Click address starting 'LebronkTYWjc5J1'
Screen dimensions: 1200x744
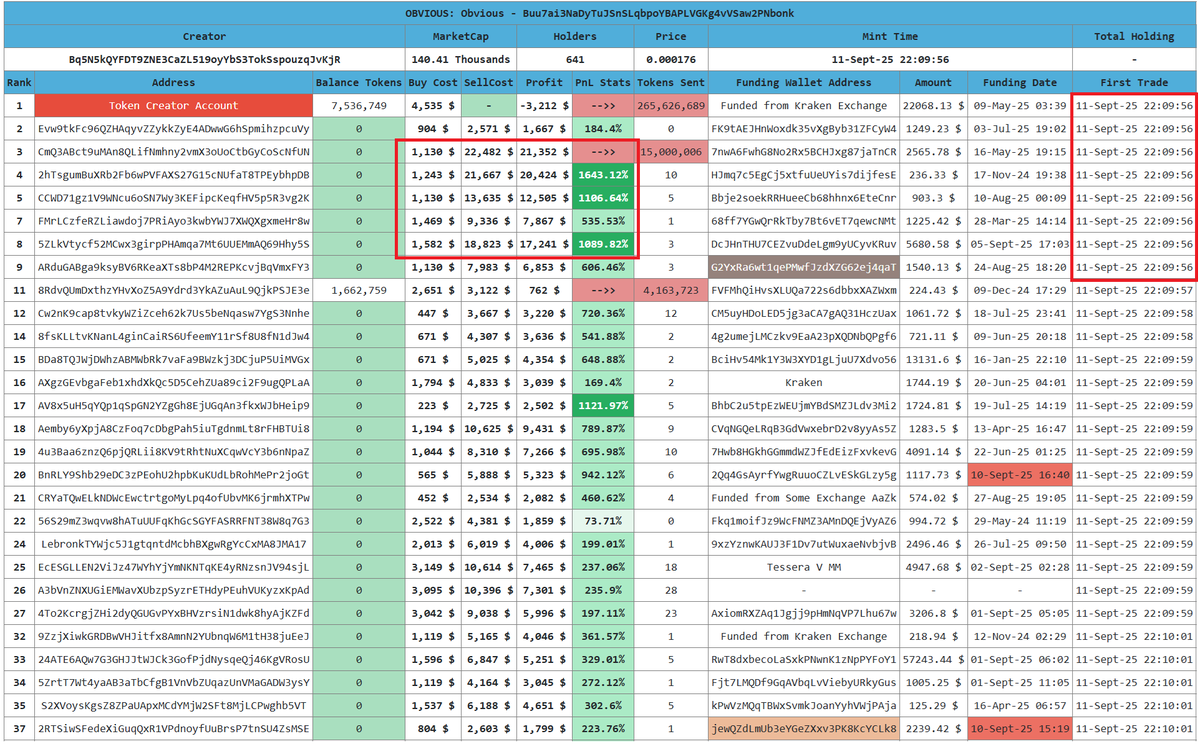[x=173, y=544]
